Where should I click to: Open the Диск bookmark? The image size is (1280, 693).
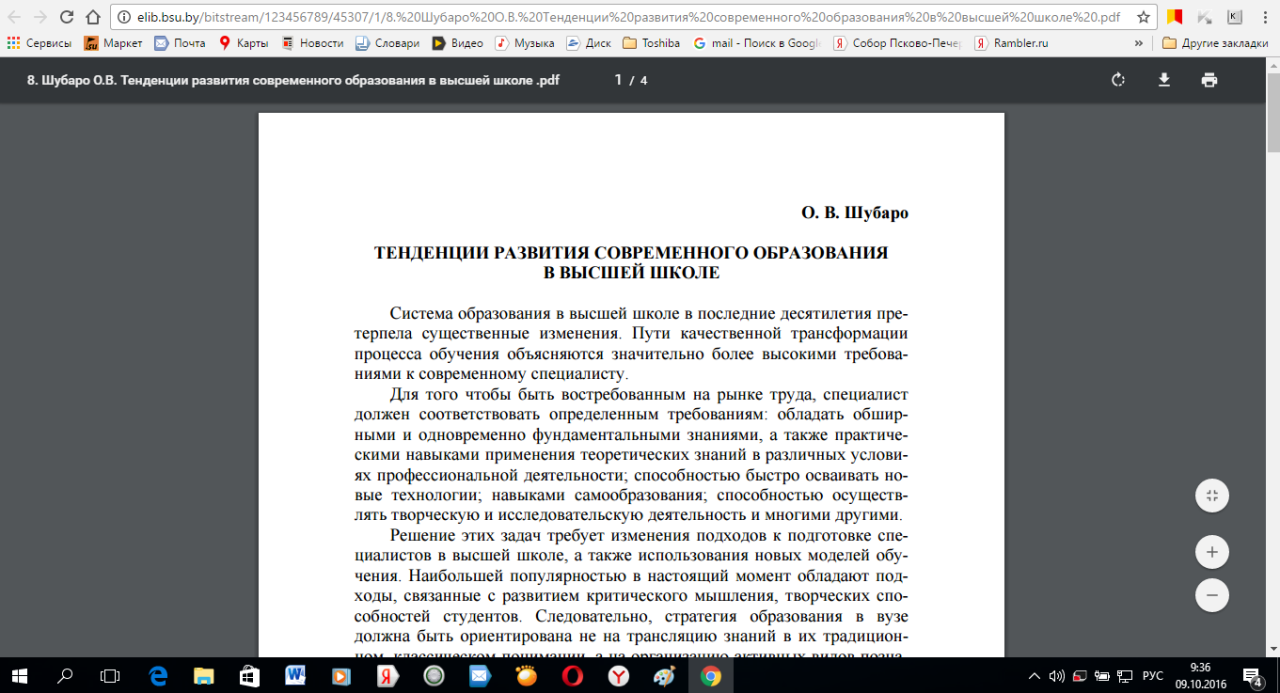point(588,43)
